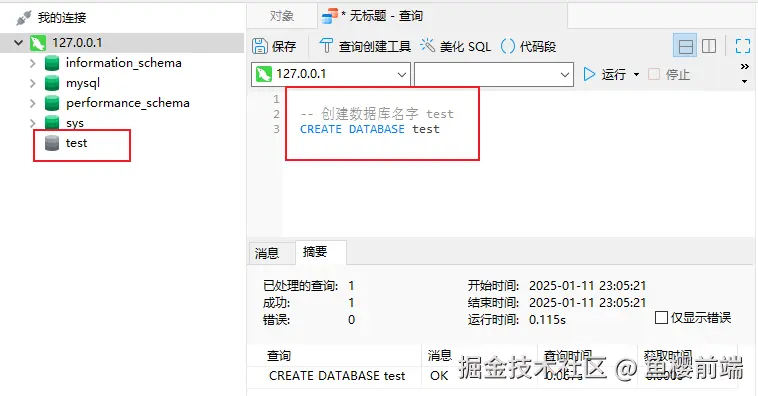The width and height of the screenshot is (758, 396).
Task: Click the 消息 column header in results
Action: coord(439,356)
